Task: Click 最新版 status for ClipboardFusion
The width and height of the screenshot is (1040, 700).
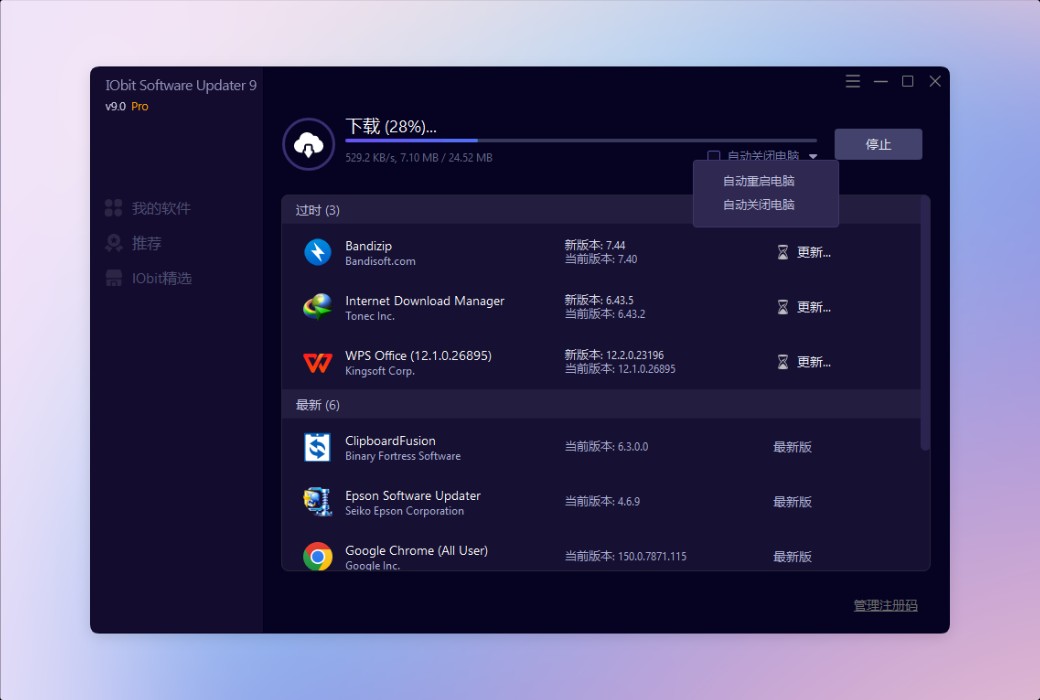Action: (793, 447)
